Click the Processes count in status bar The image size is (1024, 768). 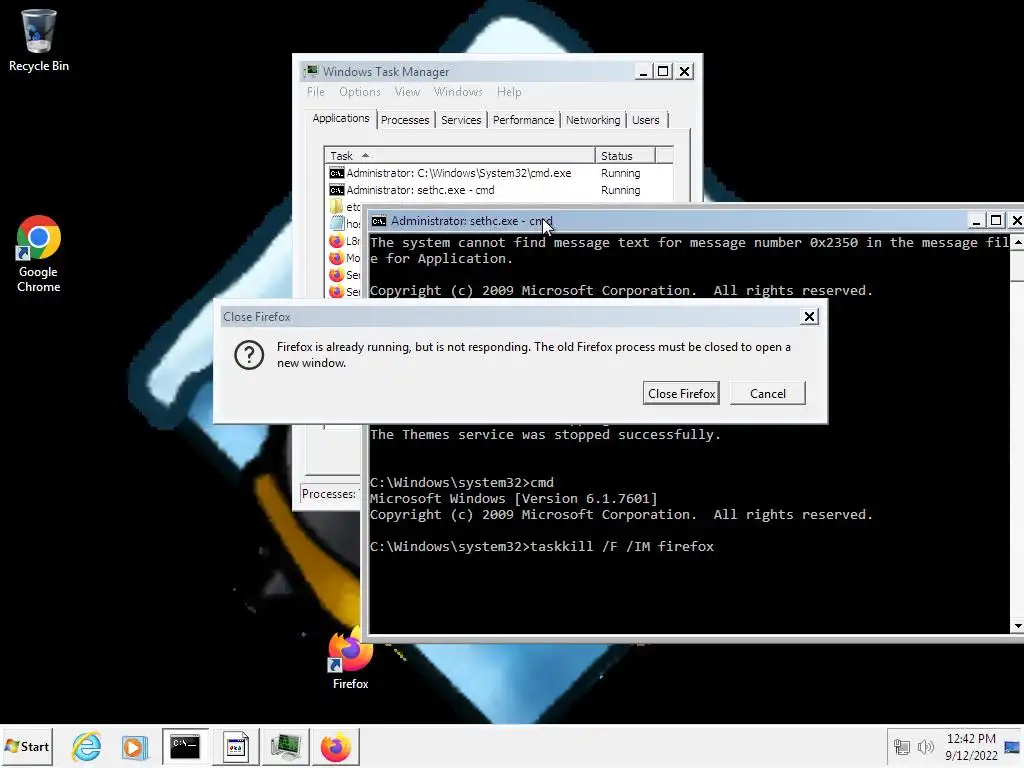pyautogui.click(x=330, y=494)
